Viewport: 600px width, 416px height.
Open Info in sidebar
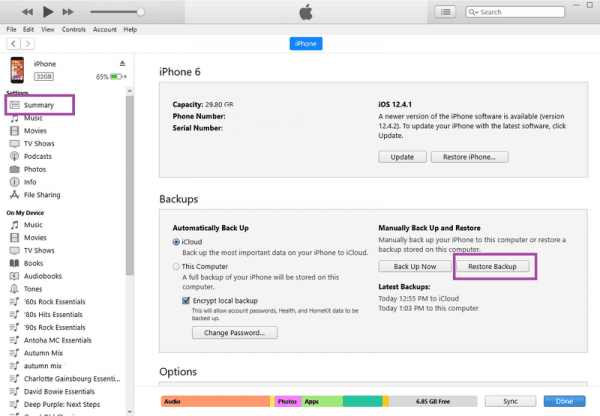tap(30, 182)
